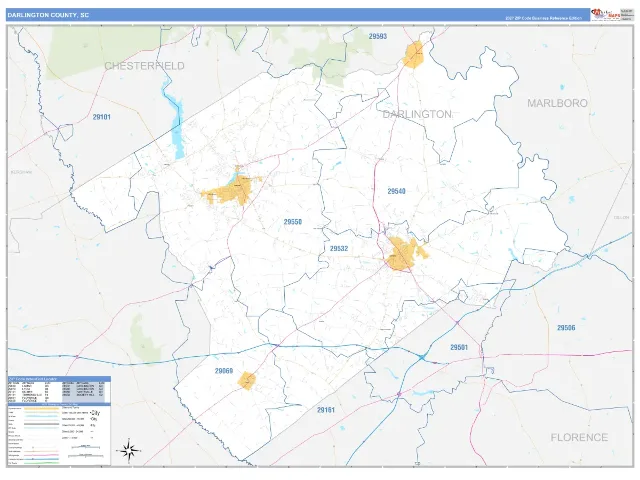Image resolution: width=640 pixels, height=480 pixels.
Task: Click the green line swatch at the legend bottom
Action: [x=42, y=463]
